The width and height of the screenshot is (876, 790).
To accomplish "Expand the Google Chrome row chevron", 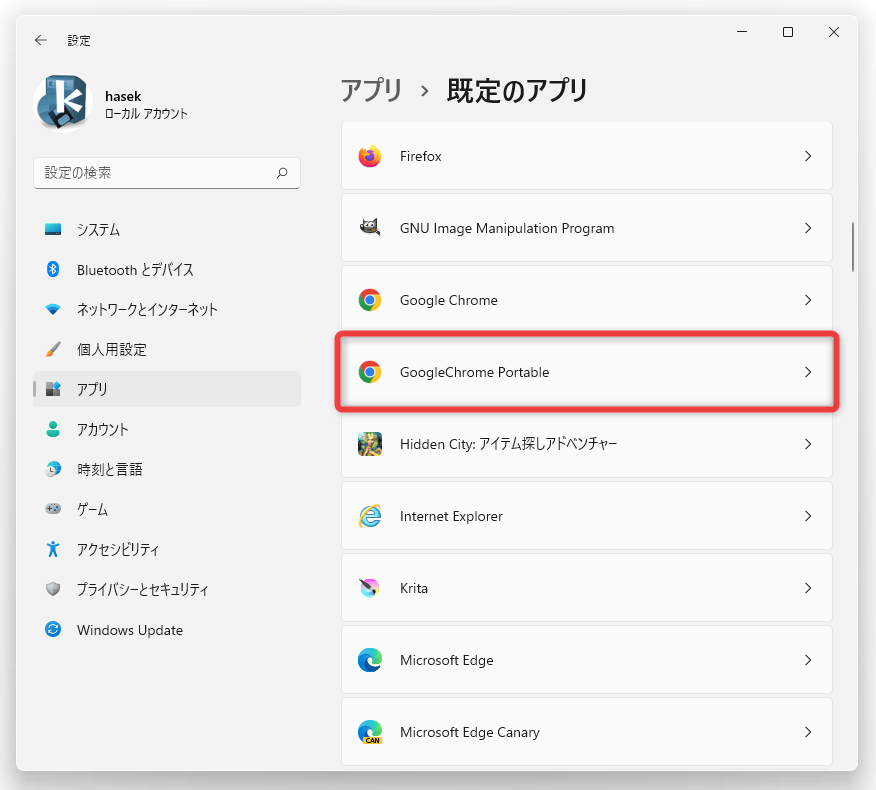I will pyautogui.click(x=808, y=300).
